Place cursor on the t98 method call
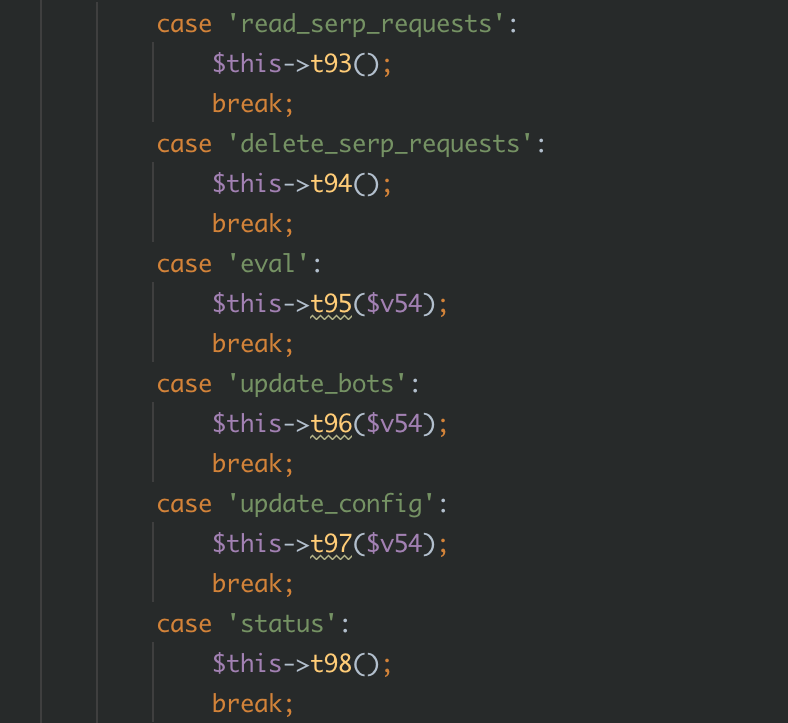 coord(331,664)
